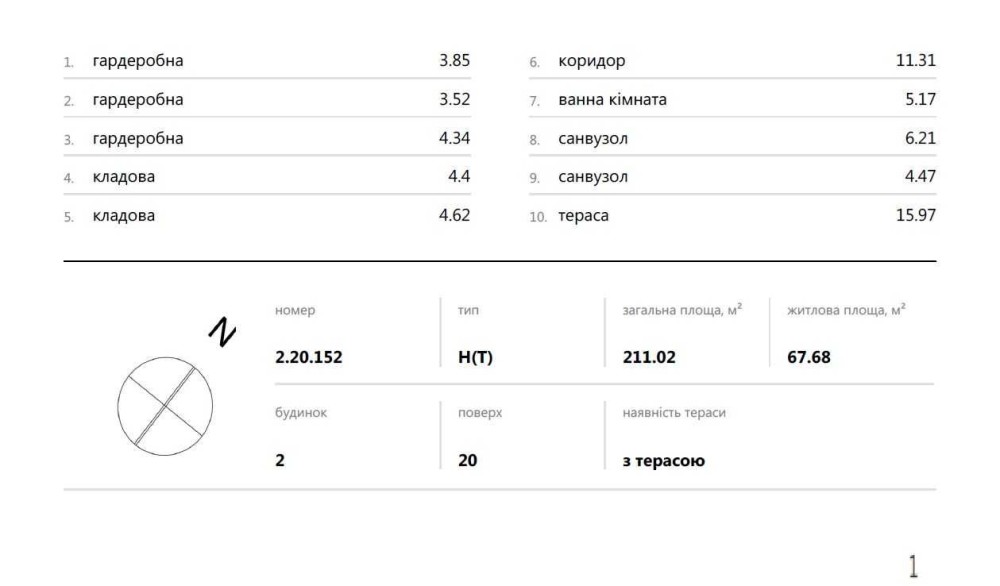Image resolution: width=1000 pixels, height=586 pixels.
Task: Click the living area value 67.68
Action: point(809,357)
